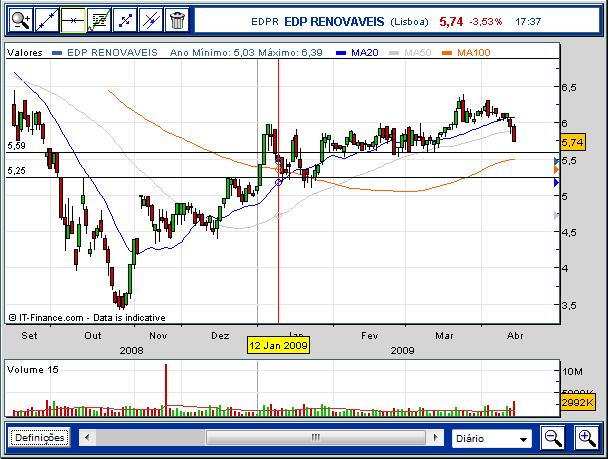Viewport: 608px width, 459px height.
Task: Click the scrollbar left arrow
Action: point(87,438)
